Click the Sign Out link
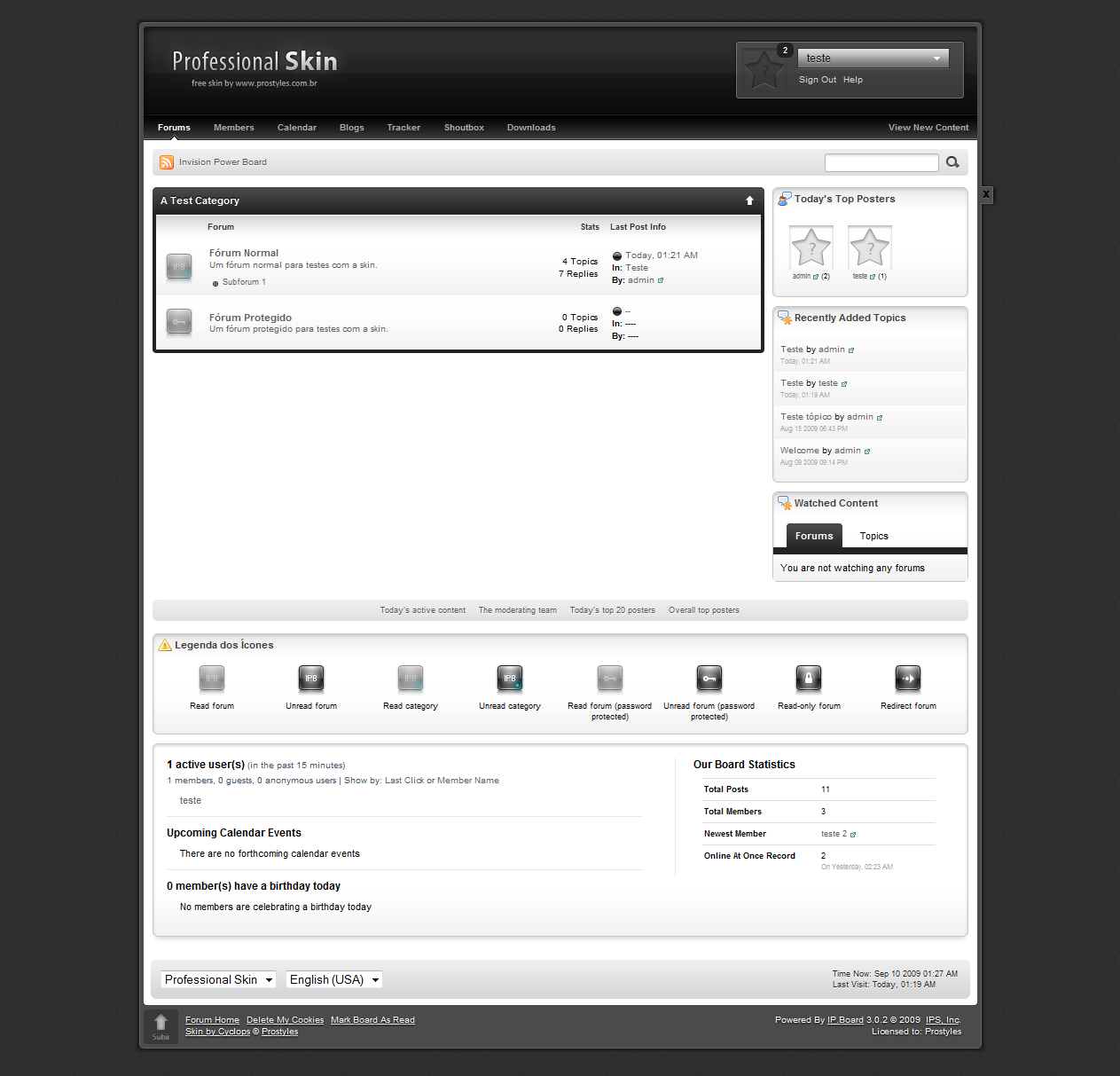This screenshot has height=1076, width=1120. (818, 80)
